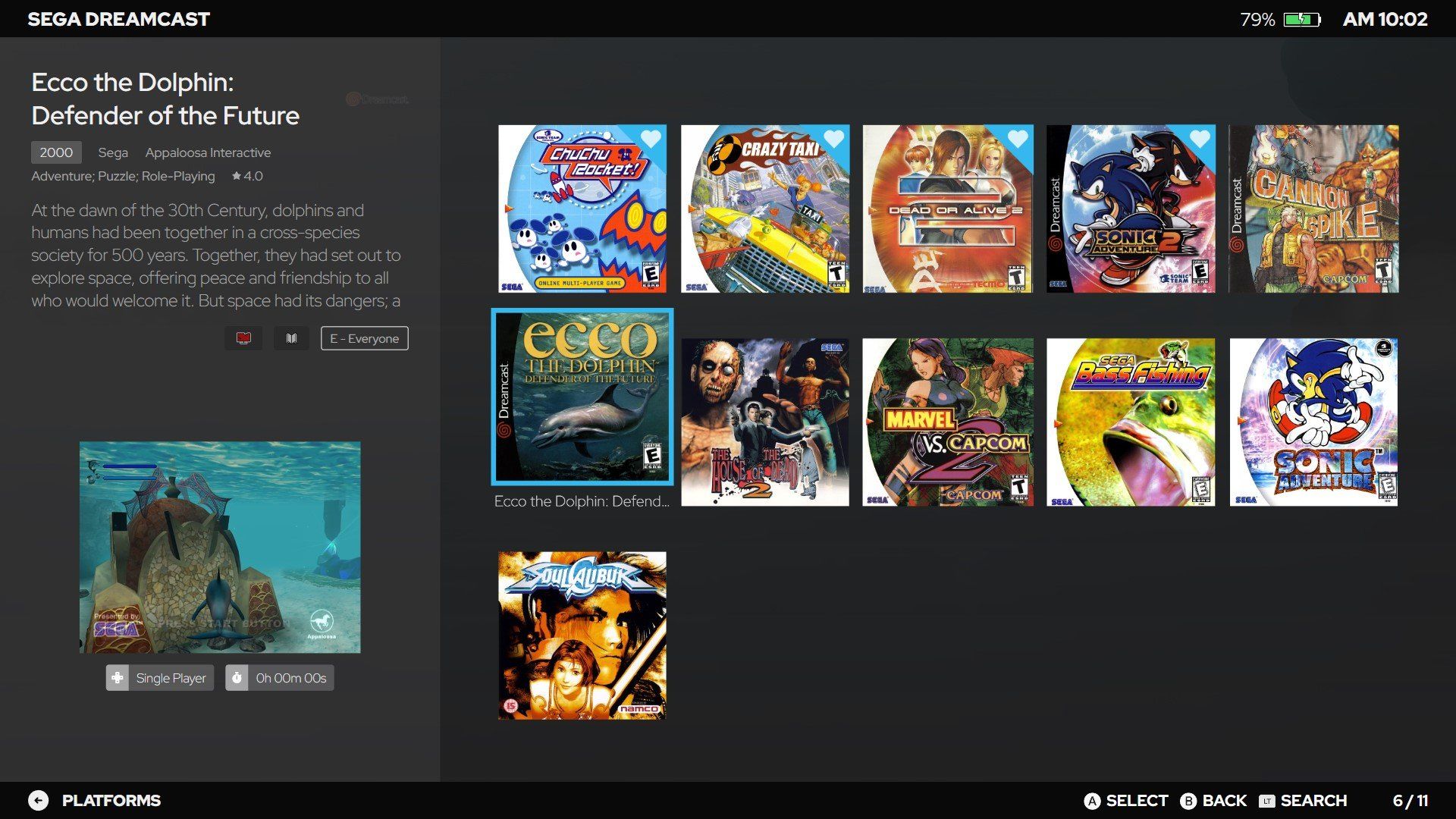Screen dimensions: 1456x819
Task: Click the publisher name 'Sega'
Action: pyautogui.click(x=113, y=152)
